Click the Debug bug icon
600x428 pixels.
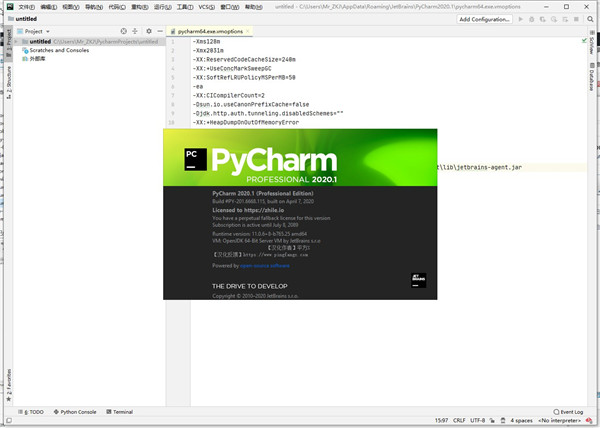[532, 19]
